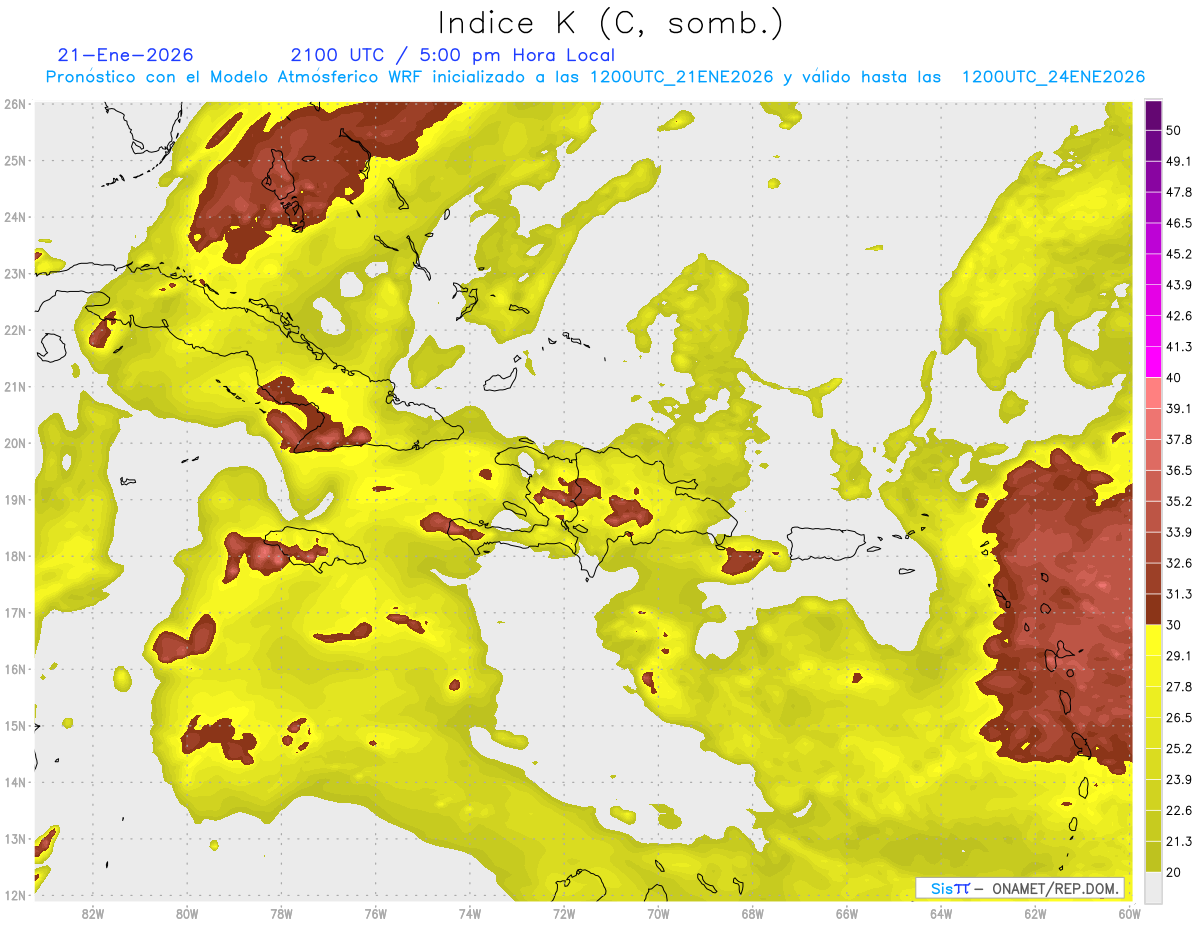The width and height of the screenshot is (1200, 927).
Task: Click the colorbar value "49.1"
Action: [1178, 161]
